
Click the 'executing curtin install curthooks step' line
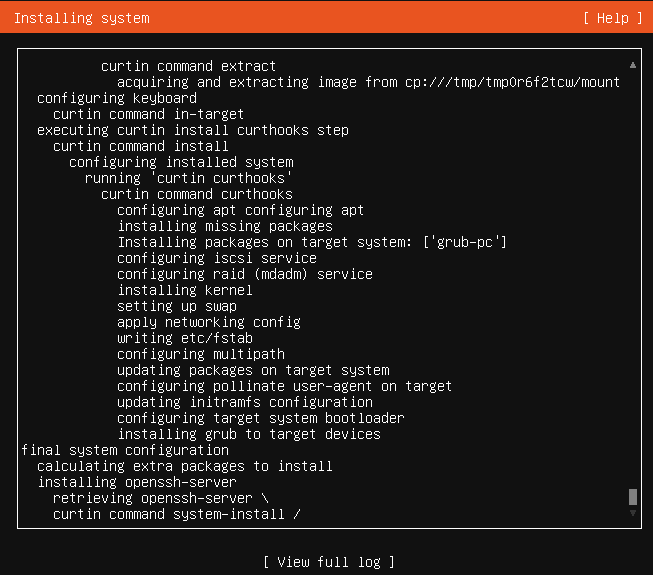pos(192,130)
